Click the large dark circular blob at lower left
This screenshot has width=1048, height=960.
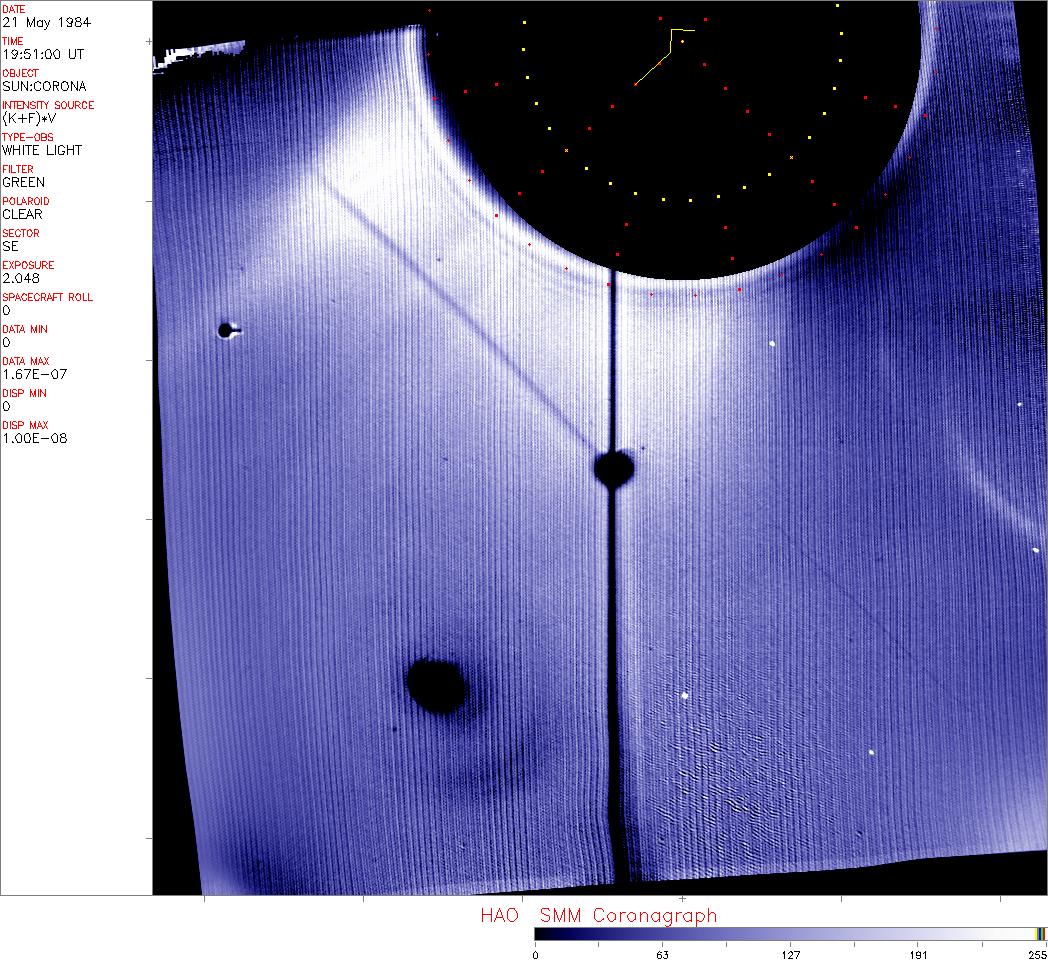tap(437, 685)
